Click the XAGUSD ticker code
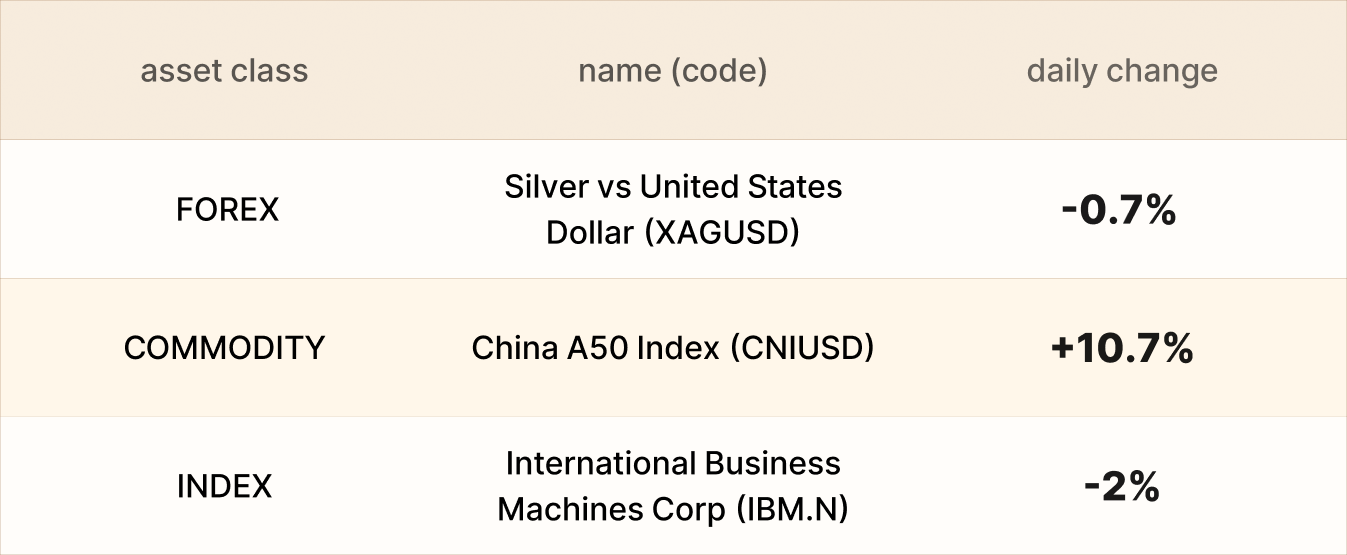The width and height of the screenshot is (1347, 555). click(x=722, y=232)
